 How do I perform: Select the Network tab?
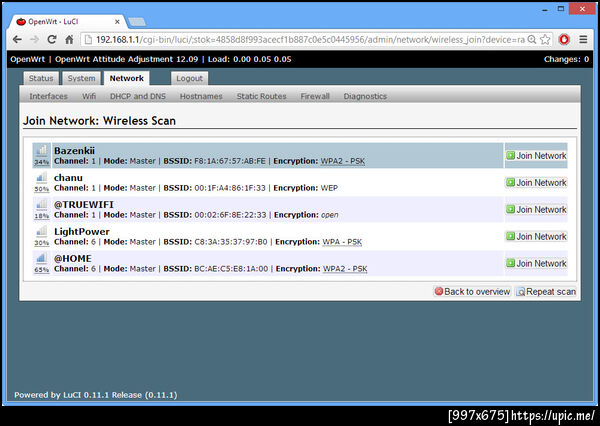click(127, 78)
